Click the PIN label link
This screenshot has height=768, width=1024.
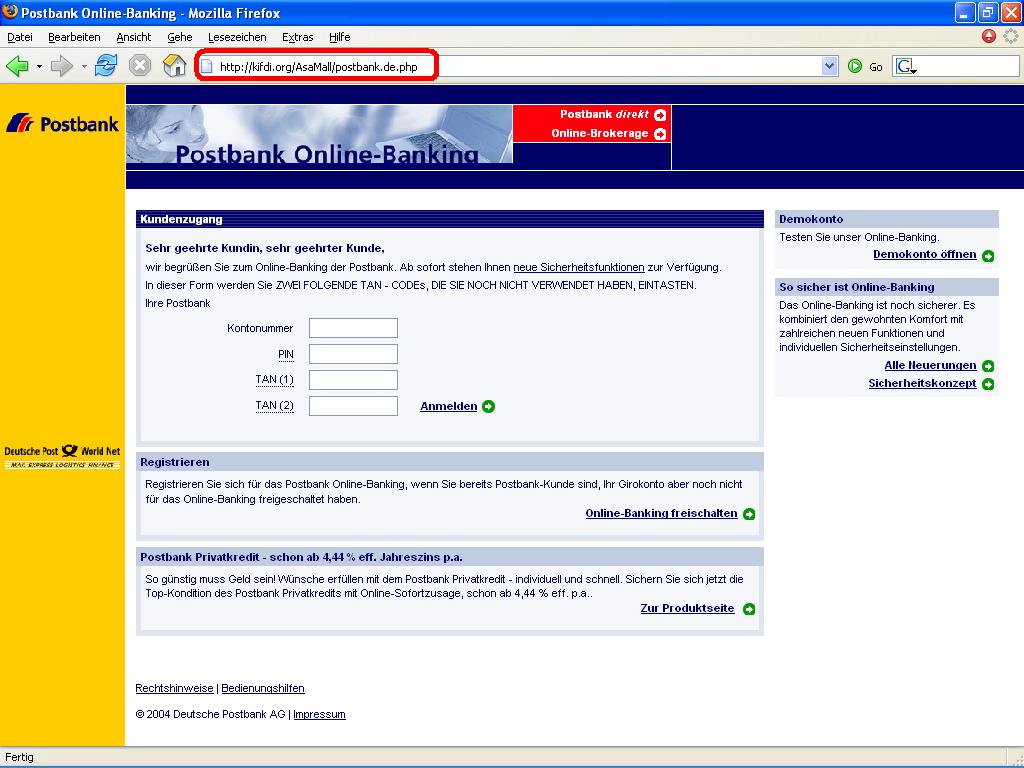click(x=286, y=354)
